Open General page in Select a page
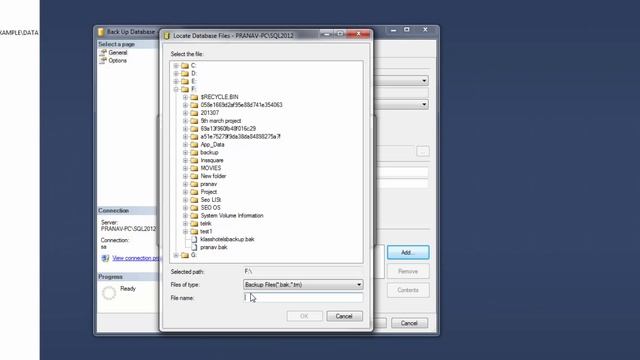 tap(118, 53)
